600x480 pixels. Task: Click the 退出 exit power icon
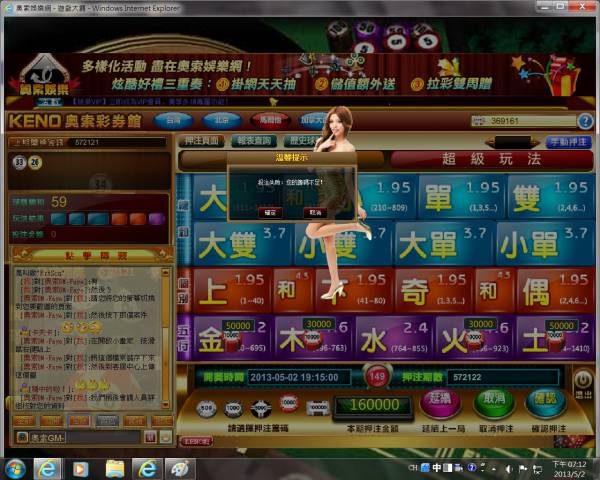(584, 385)
